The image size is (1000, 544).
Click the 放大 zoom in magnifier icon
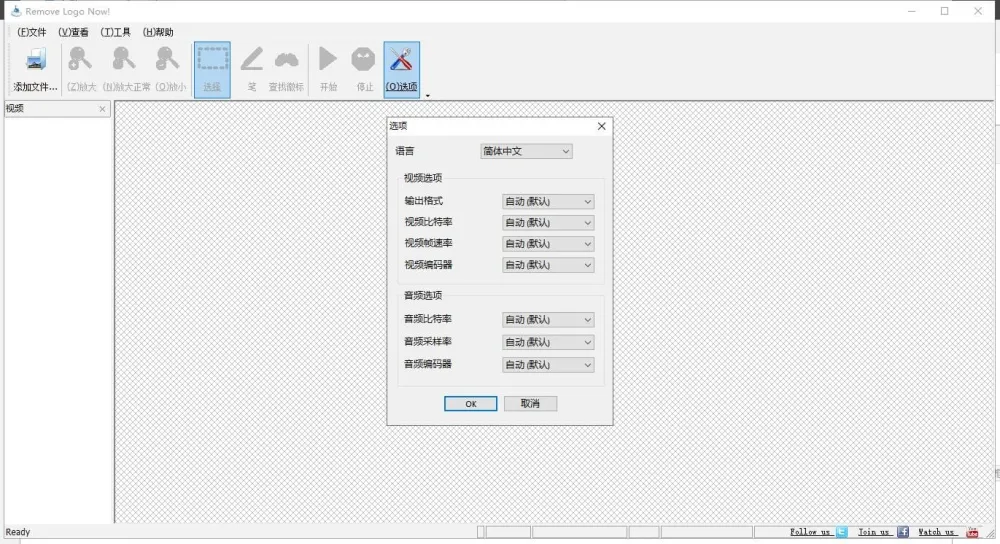coord(79,61)
